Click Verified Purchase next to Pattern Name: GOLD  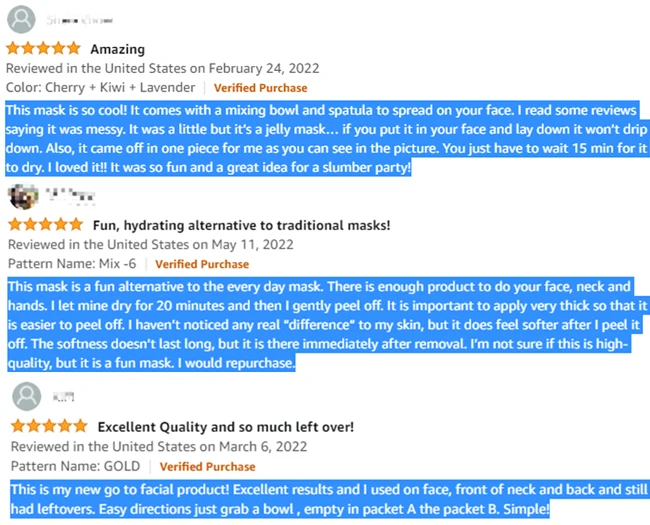[208, 466]
